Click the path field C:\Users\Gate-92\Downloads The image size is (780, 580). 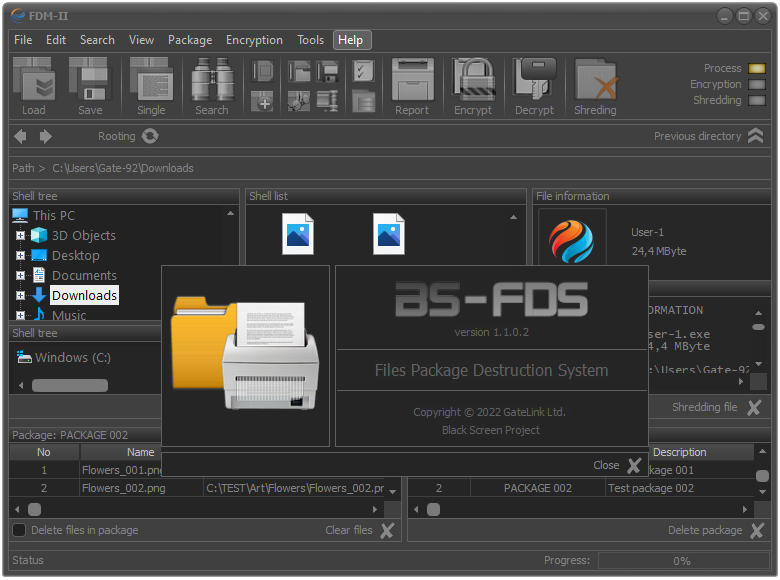click(x=123, y=168)
